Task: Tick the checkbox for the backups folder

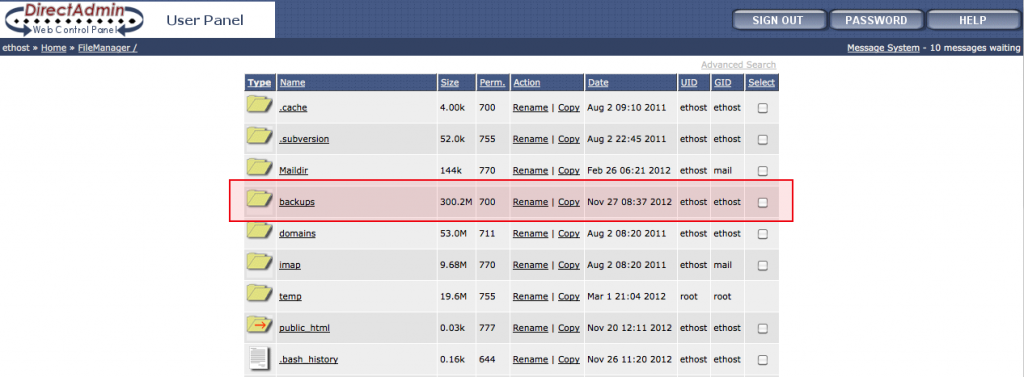Action: pyautogui.click(x=762, y=203)
